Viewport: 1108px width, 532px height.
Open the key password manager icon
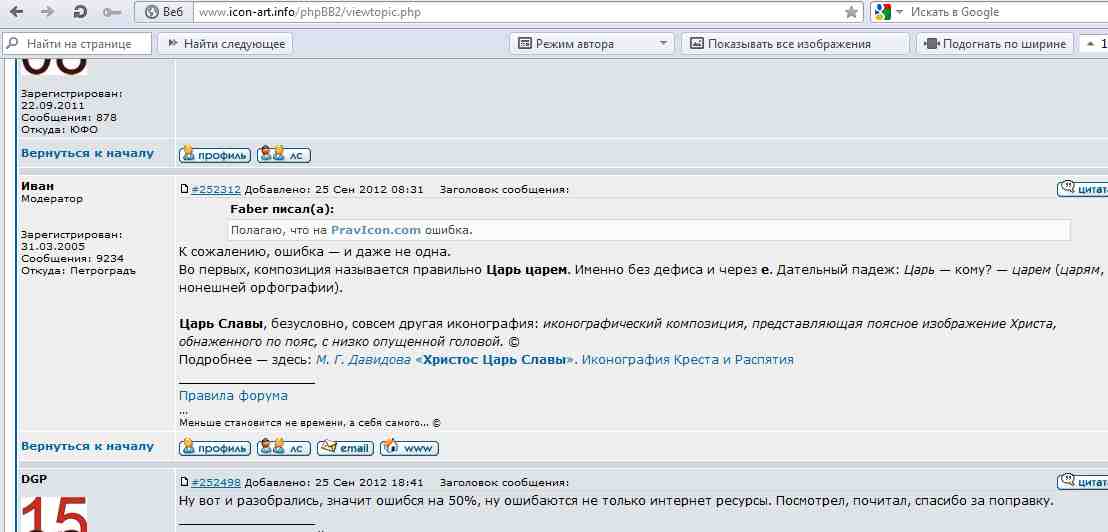pos(112,12)
